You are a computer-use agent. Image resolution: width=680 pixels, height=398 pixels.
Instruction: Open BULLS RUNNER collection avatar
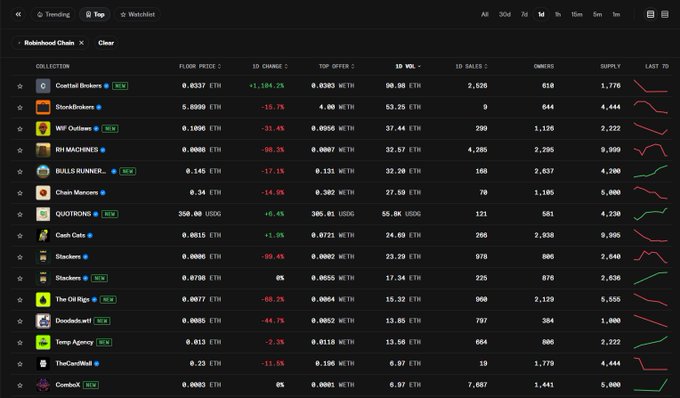[43, 171]
